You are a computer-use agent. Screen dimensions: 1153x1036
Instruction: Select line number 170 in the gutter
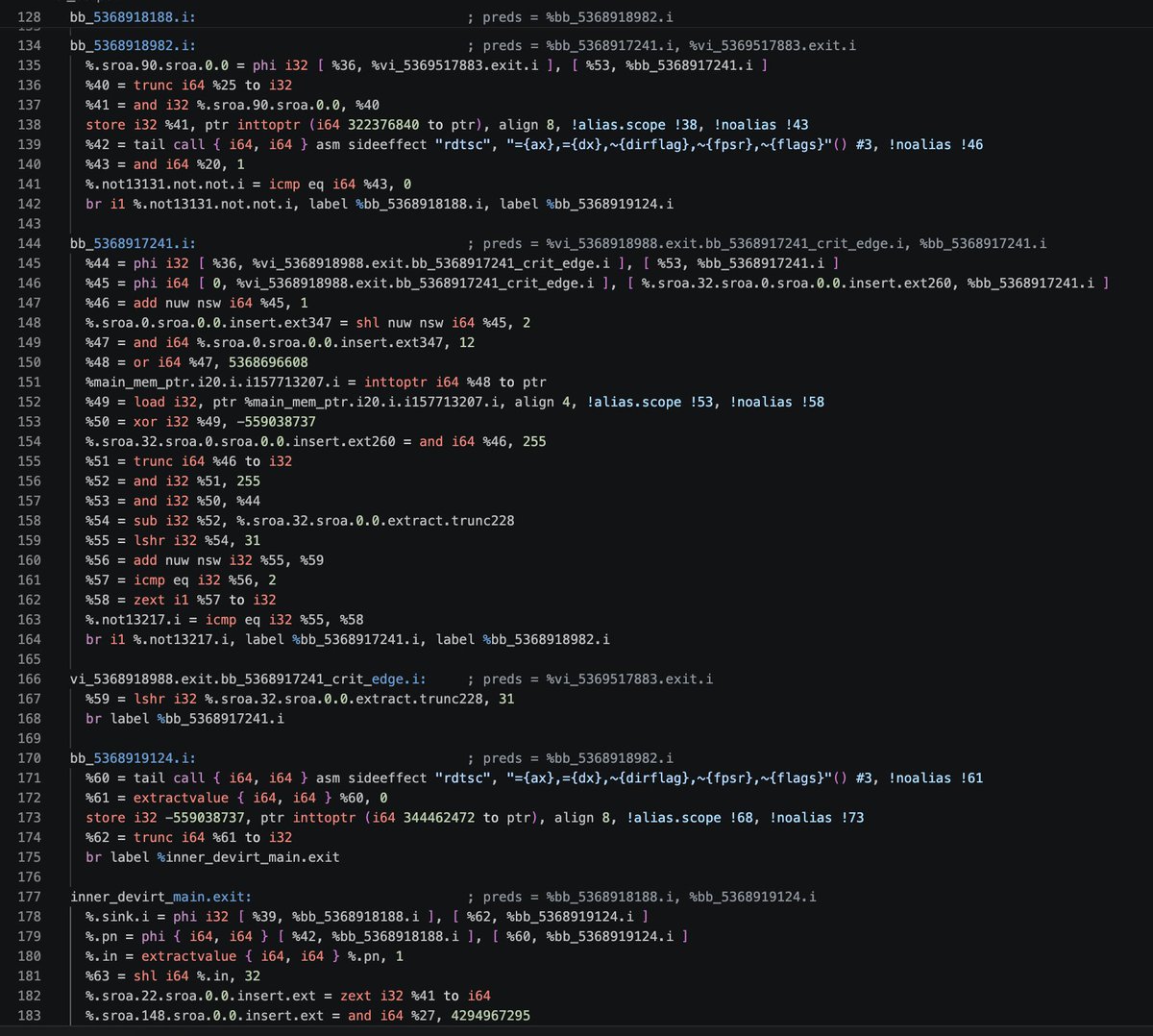point(29,758)
